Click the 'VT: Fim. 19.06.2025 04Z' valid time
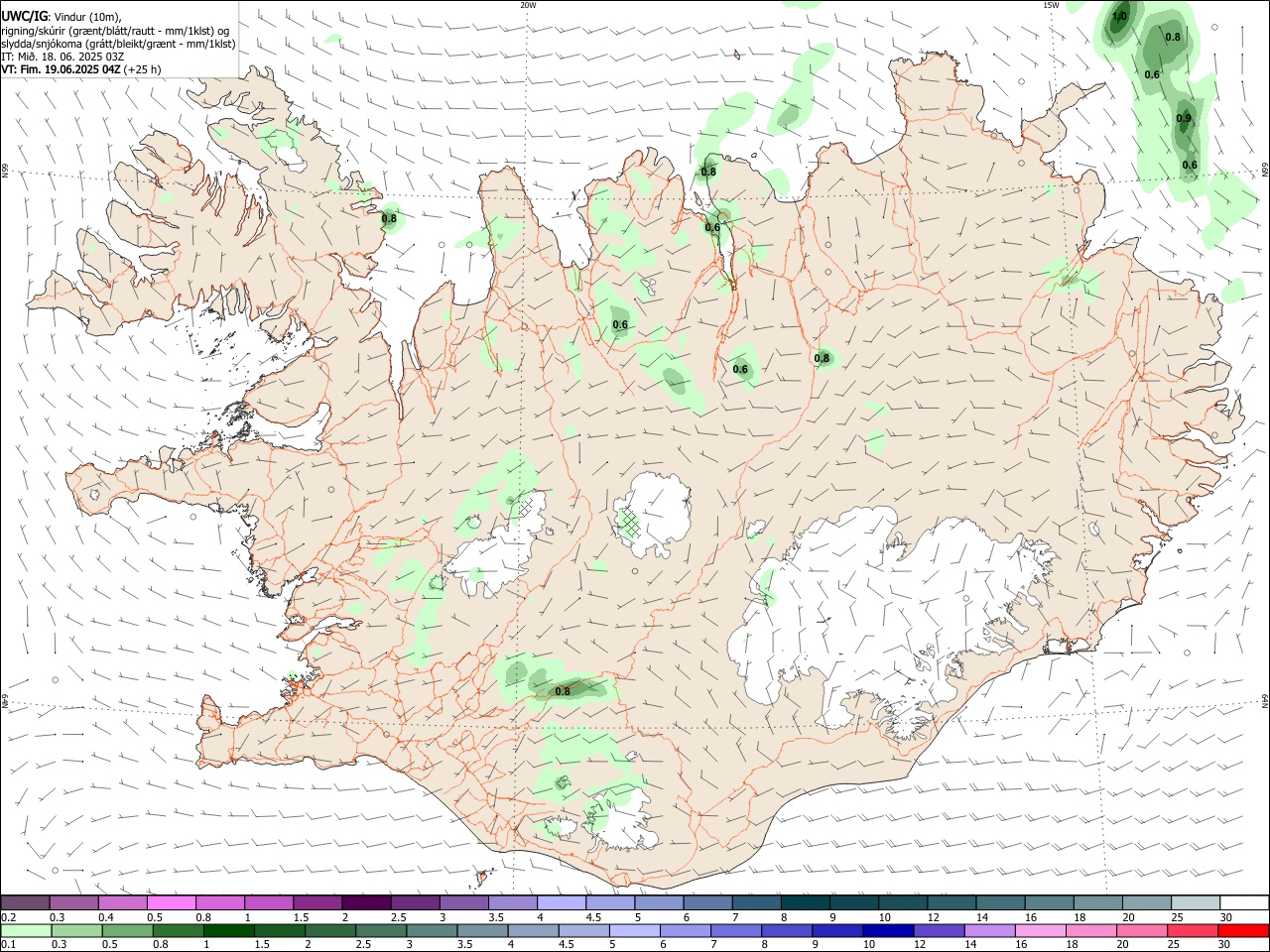1270x952 pixels. (x=62, y=70)
